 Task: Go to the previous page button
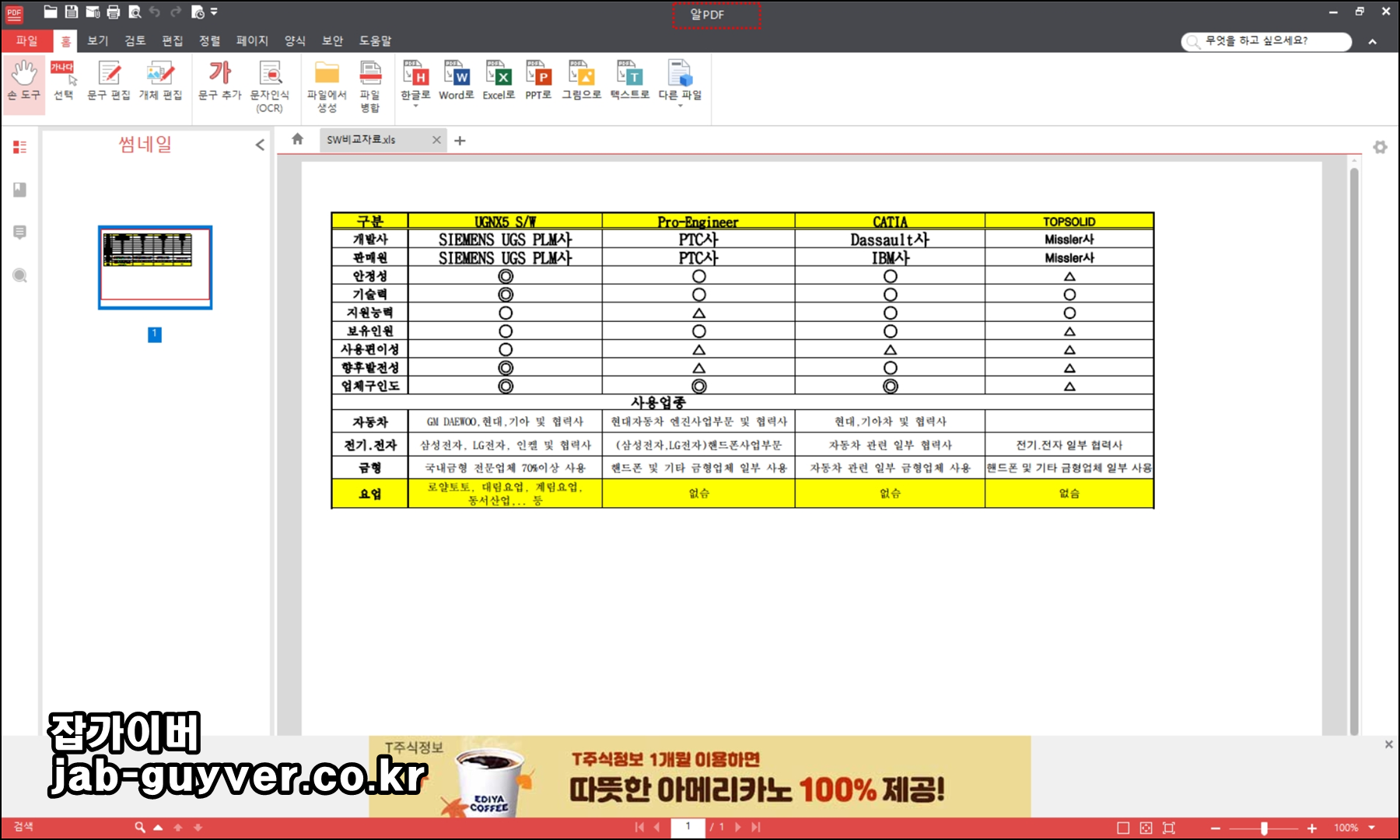657,828
